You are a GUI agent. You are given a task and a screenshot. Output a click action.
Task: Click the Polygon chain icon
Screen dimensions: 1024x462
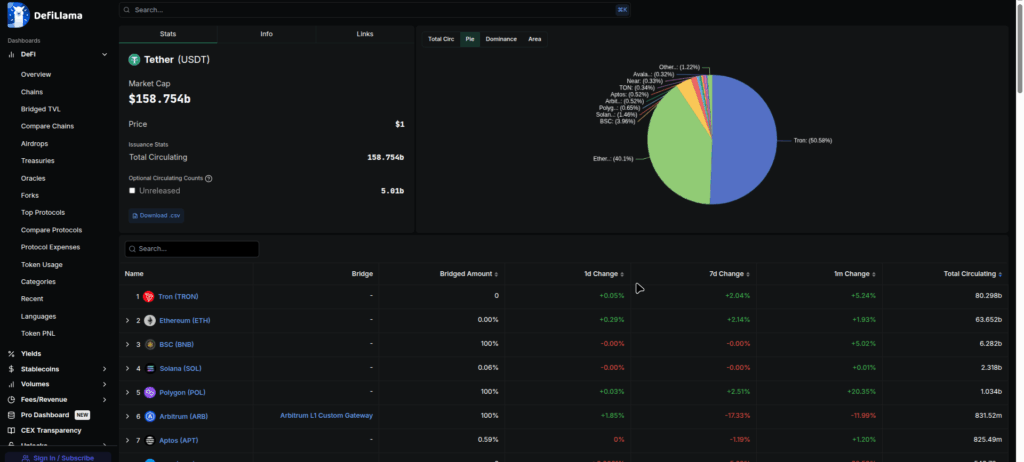[150, 392]
